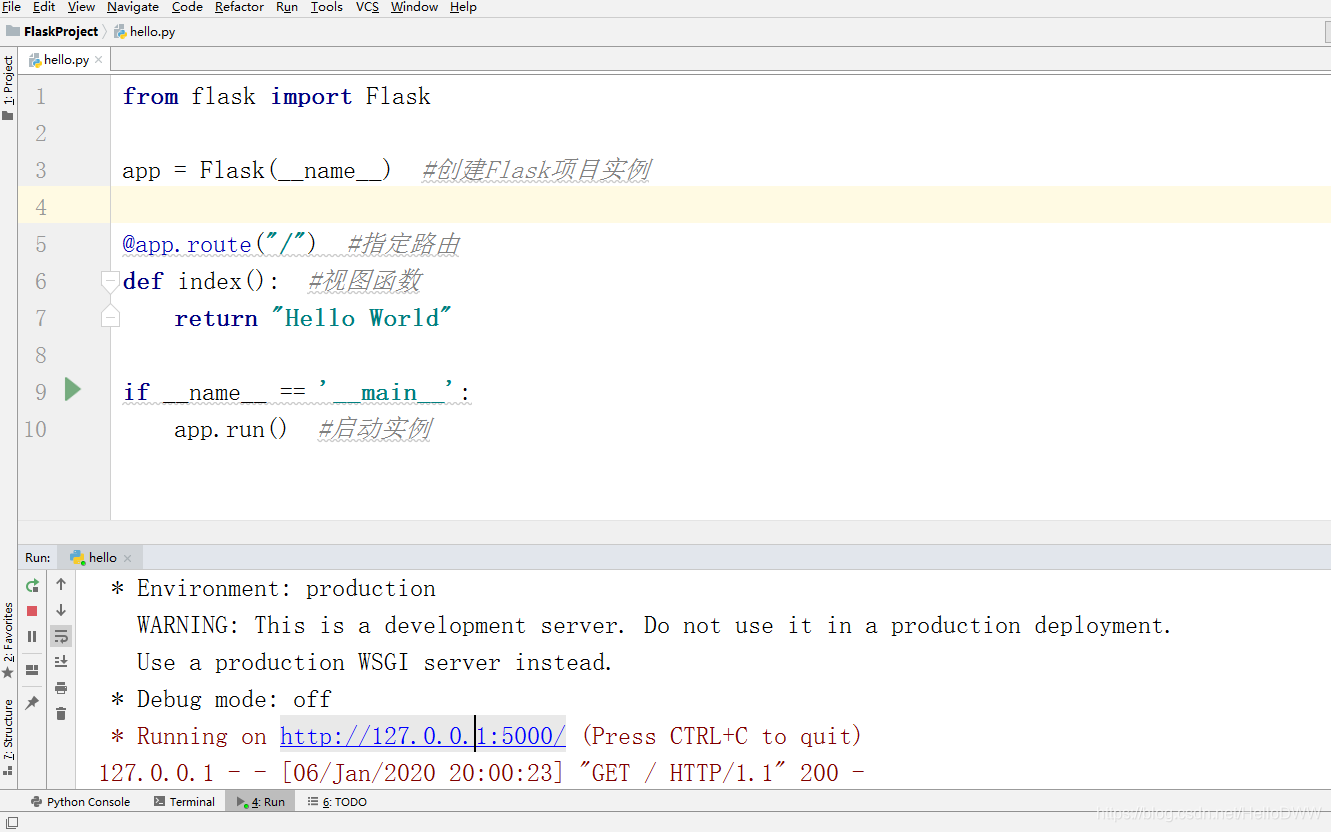Open the http://127.0.0.1:5000/ link
The width and height of the screenshot is (1331, 832).
coord(423,736)
